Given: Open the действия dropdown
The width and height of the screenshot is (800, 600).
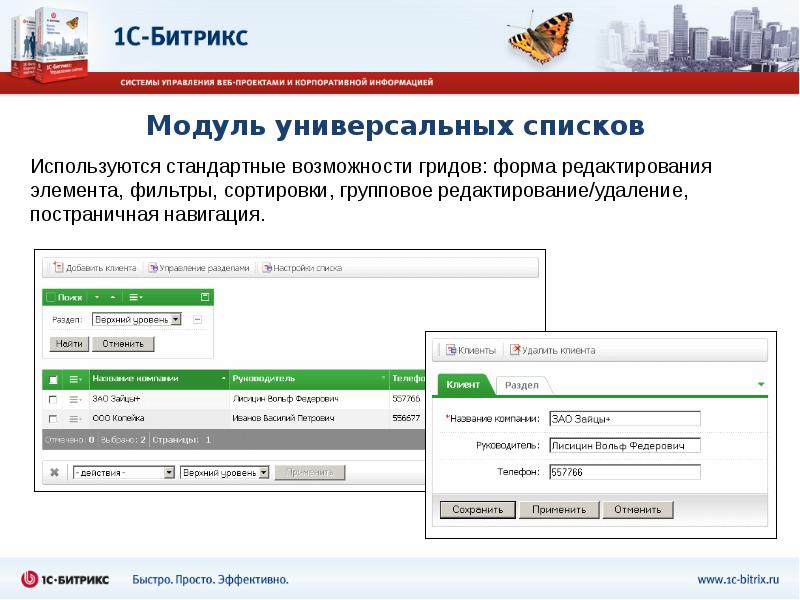Looking at the screenshot, I should 124,472.
